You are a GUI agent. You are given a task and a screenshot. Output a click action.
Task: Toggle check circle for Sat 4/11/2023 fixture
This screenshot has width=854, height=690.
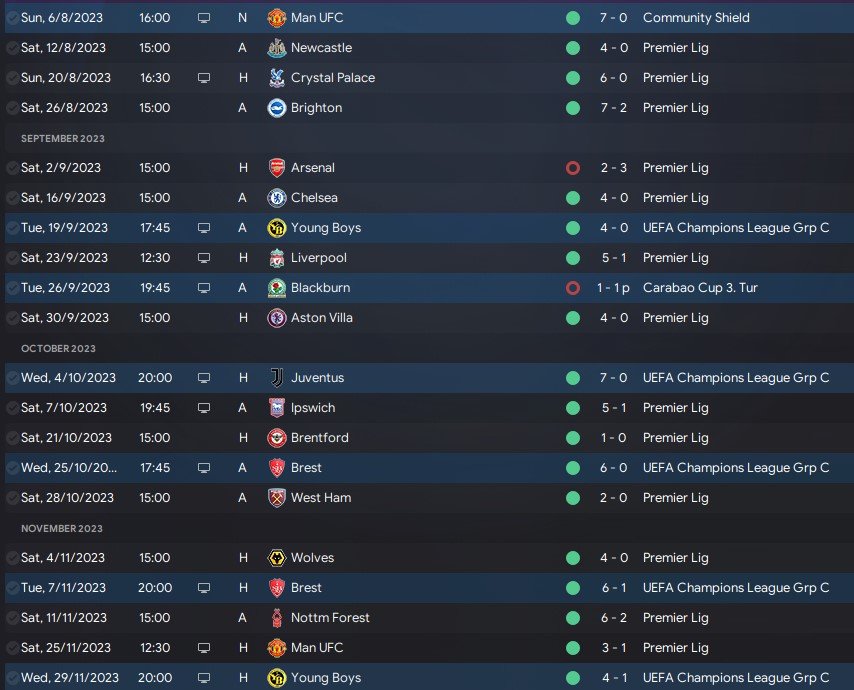(11, 558)
